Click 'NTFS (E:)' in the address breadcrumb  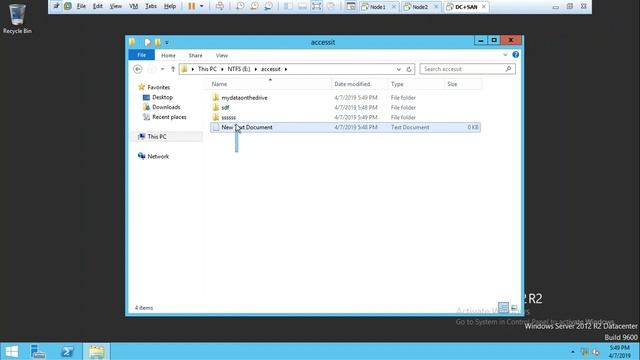pyautogui.click(x=239, y=69)
